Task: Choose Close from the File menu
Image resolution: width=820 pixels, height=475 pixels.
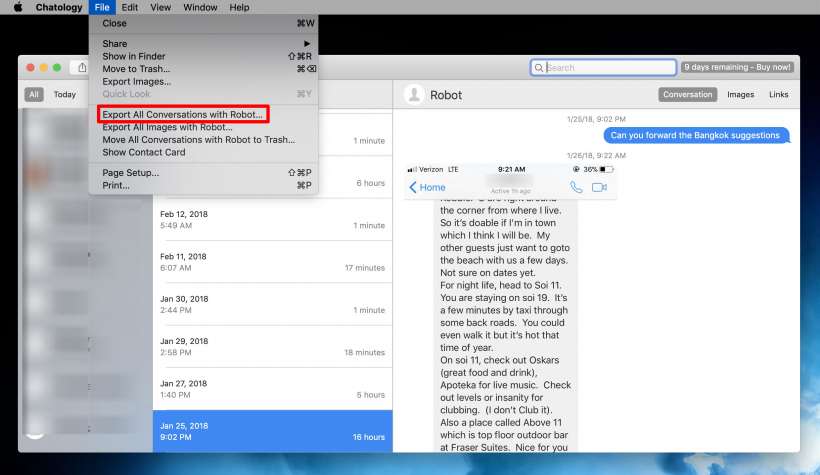Action: tap(203, 23)
